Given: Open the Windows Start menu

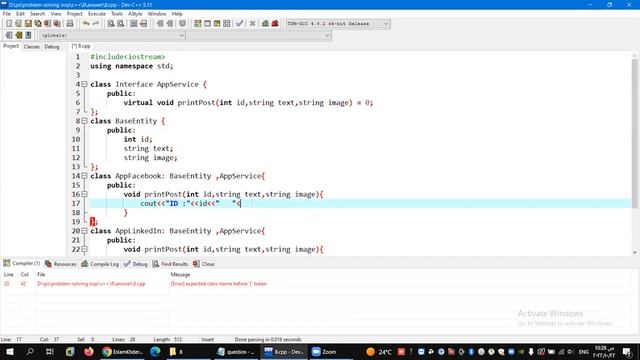Looking at the screenshot, I should coord(9,351).
